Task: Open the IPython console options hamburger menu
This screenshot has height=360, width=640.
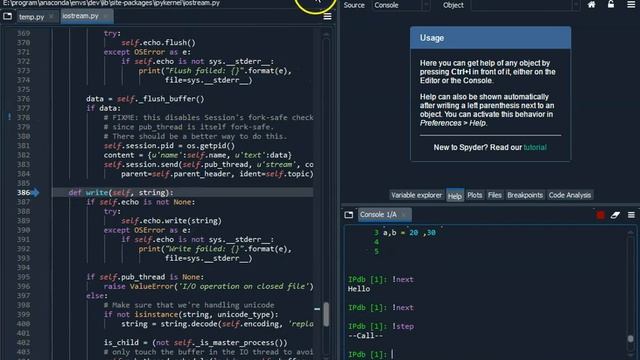Action: [631, 215]
